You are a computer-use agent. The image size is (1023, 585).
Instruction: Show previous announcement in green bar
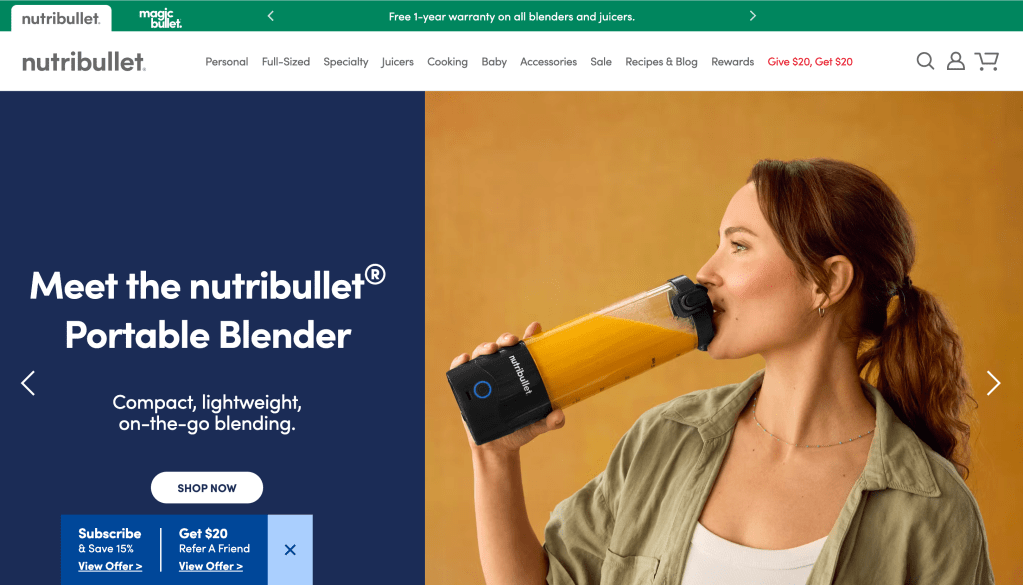click(x=271, y=16)
